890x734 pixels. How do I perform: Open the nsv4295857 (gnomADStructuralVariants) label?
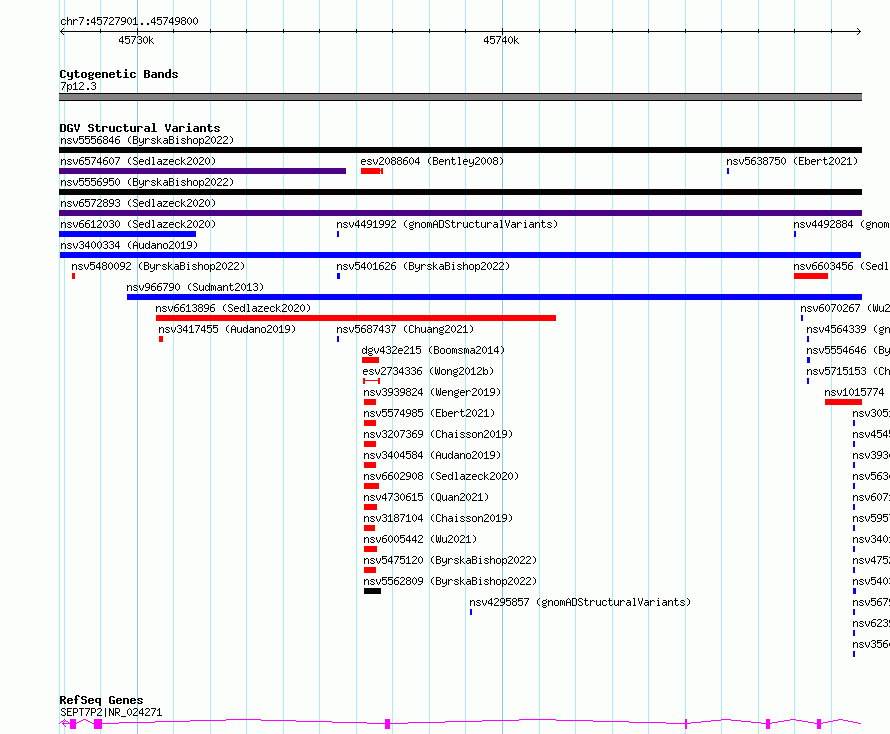580,602
